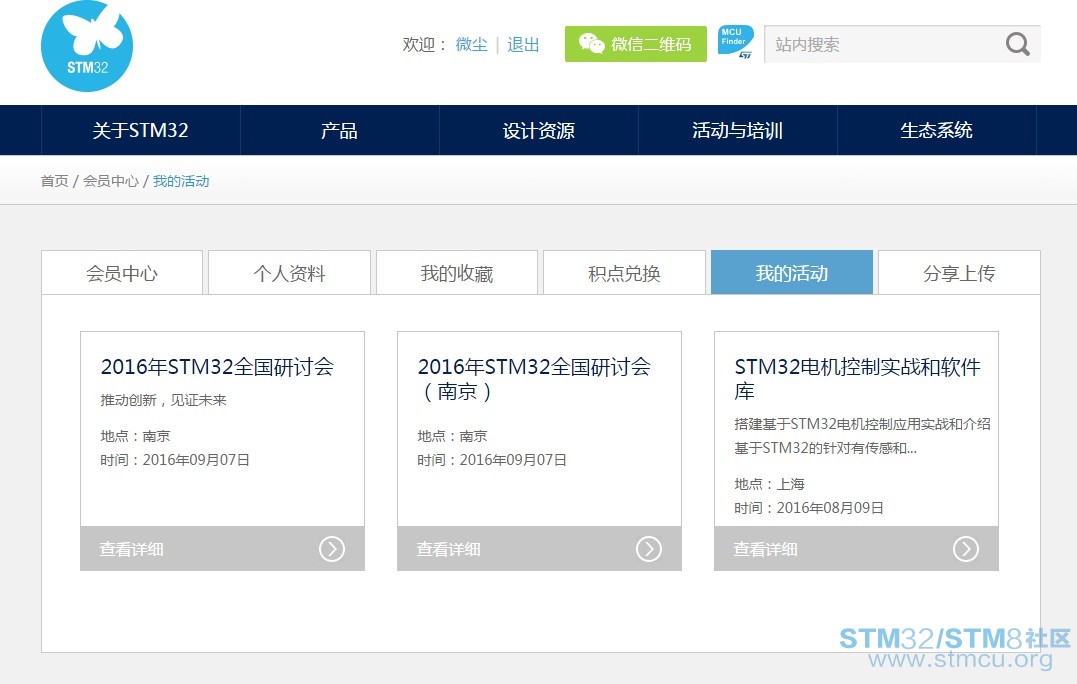Switch to the 分享上传 tab

(x=960, y=273)
